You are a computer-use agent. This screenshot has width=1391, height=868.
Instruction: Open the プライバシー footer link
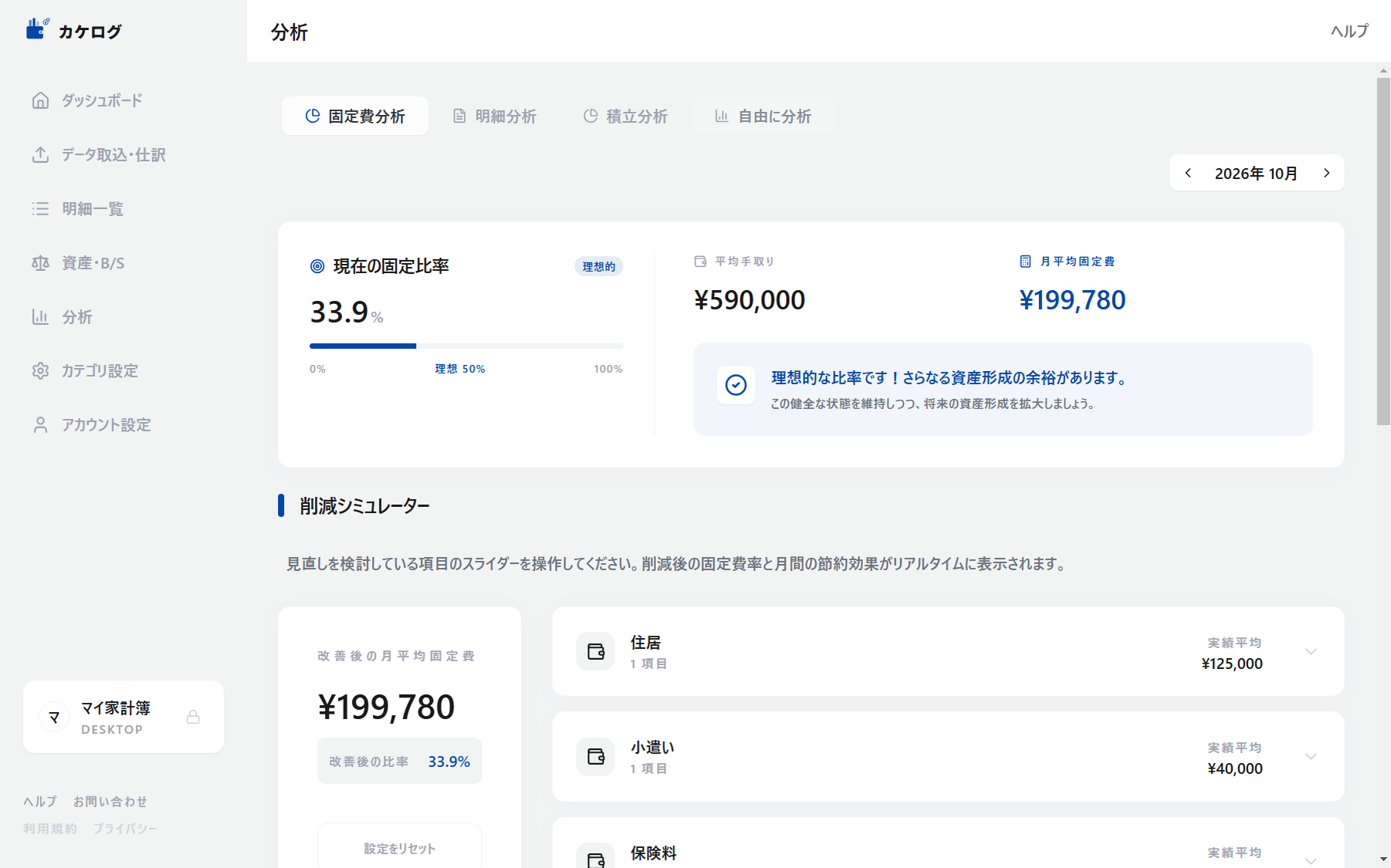(125, 829)
